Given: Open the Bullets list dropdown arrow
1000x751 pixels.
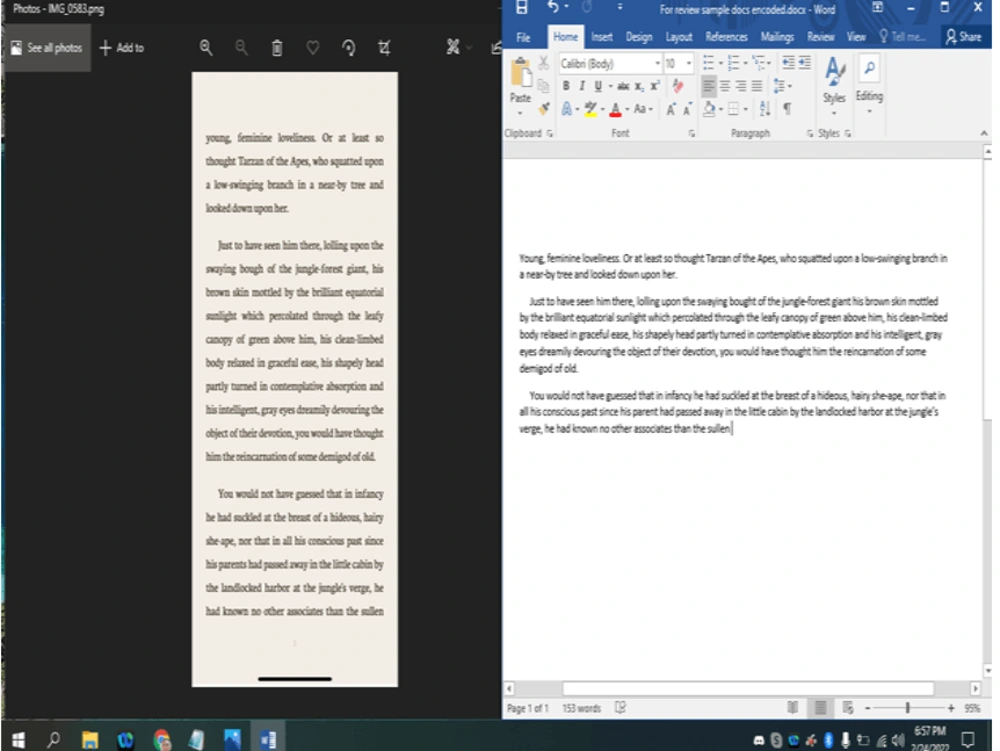Looking at the screenshot, I should 721,63.
